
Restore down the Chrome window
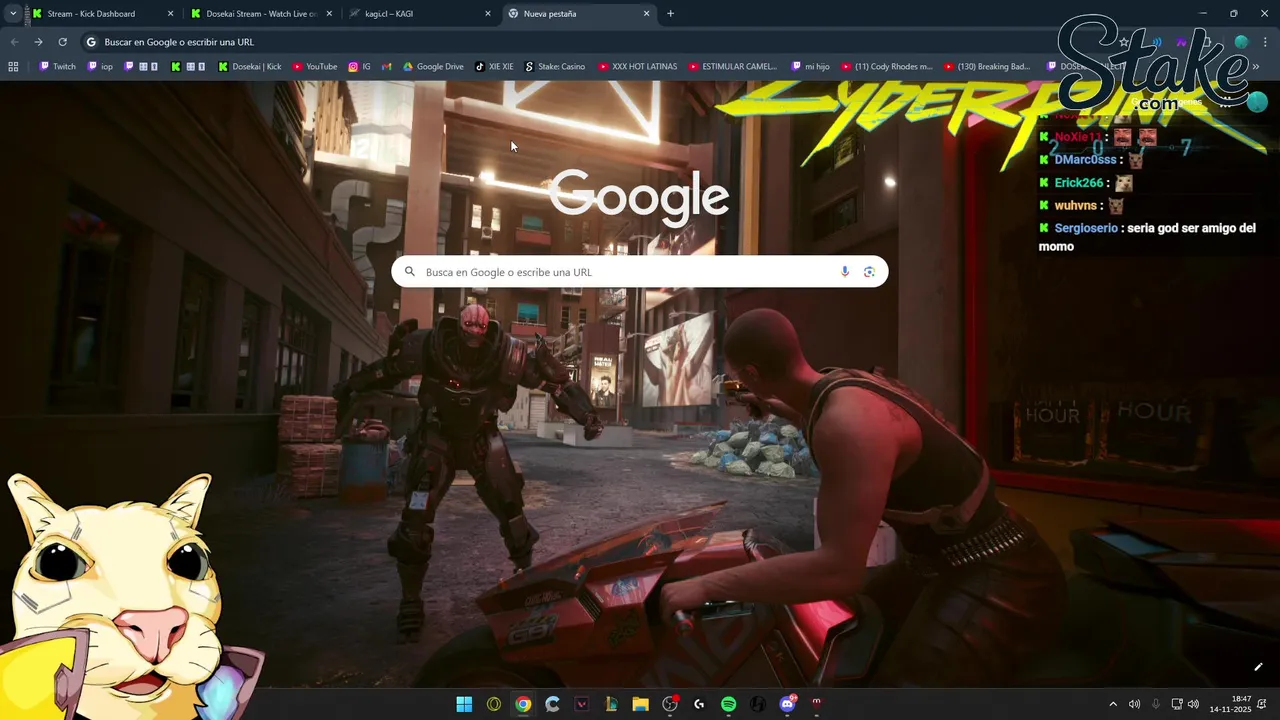pos(1233,14)
